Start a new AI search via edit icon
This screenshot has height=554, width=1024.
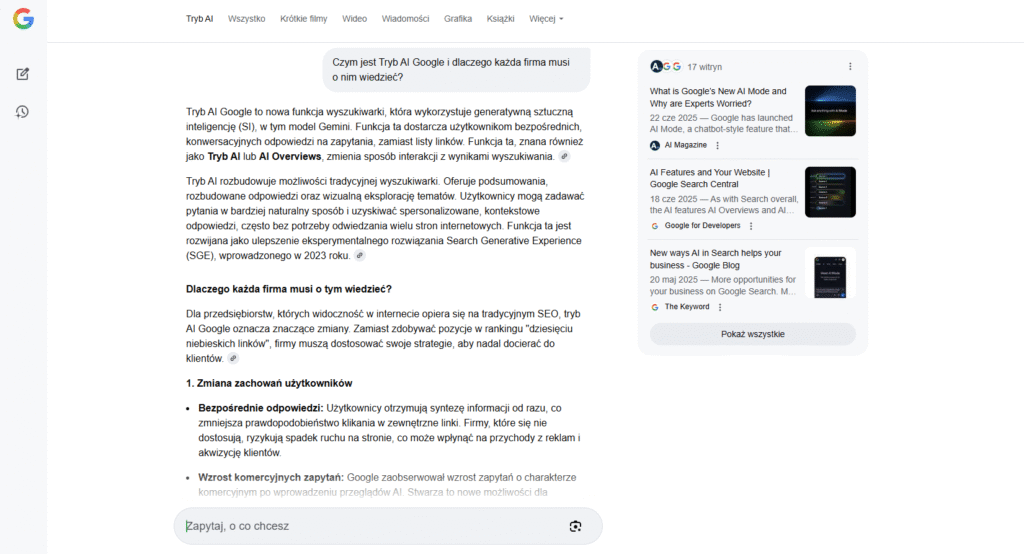click(x=22, y=74)
